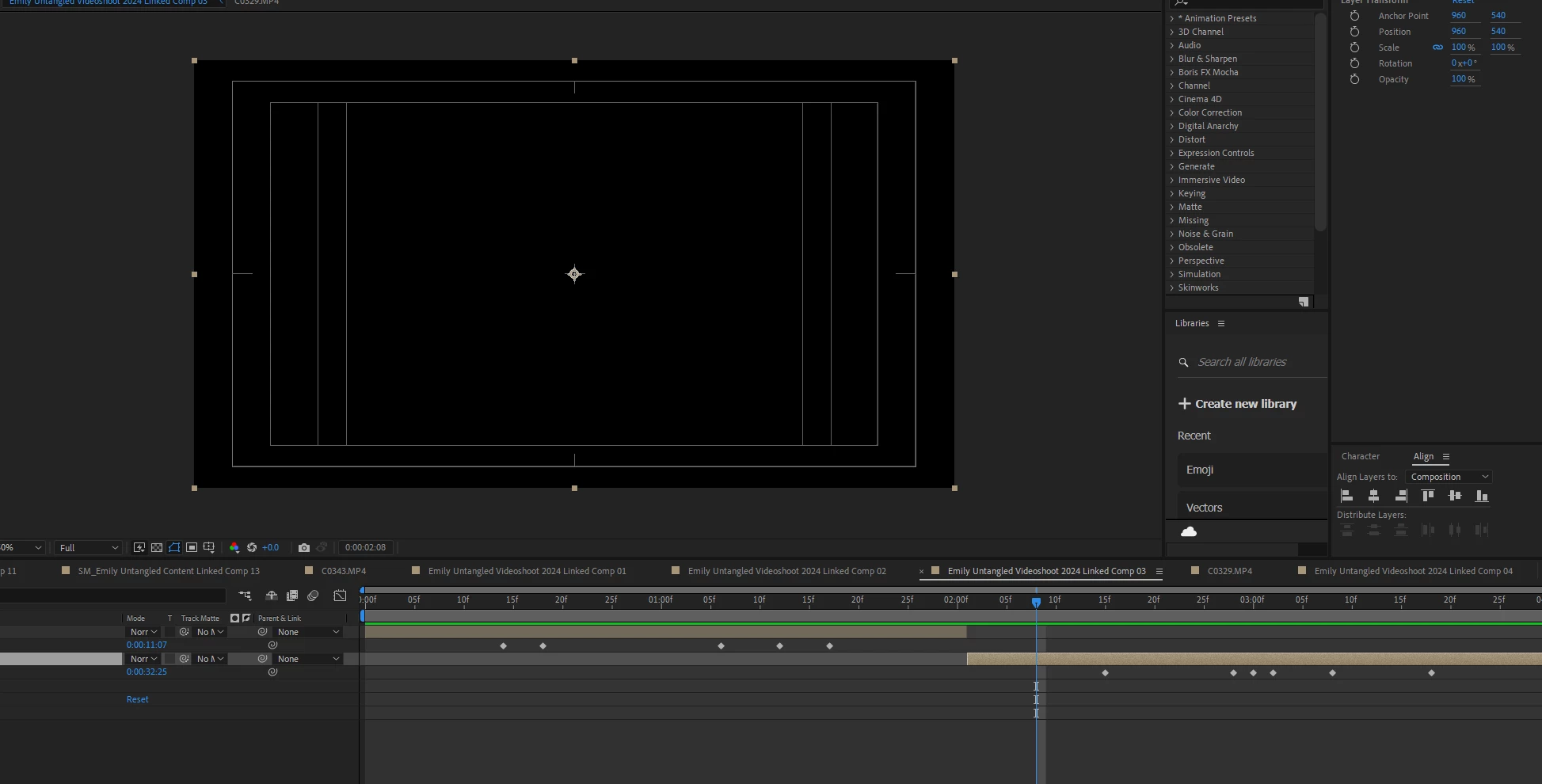Image resolution: width=1542 pixels, height=784 pixels.
Task: Click the Search all libraries field
Action: pos(1252,362)
